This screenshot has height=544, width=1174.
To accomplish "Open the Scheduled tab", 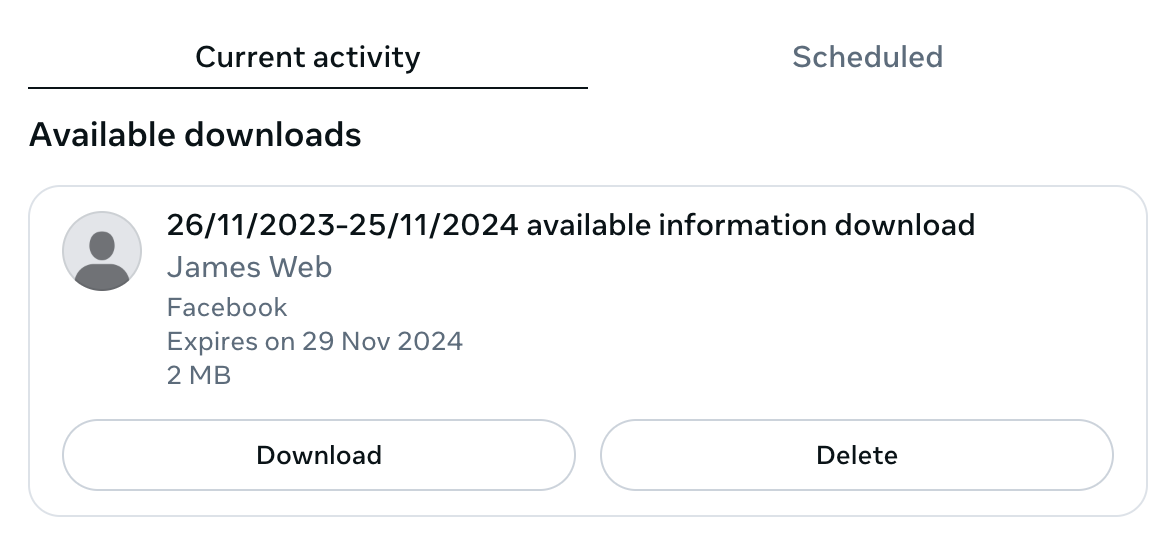I will (x=867, y=57).
